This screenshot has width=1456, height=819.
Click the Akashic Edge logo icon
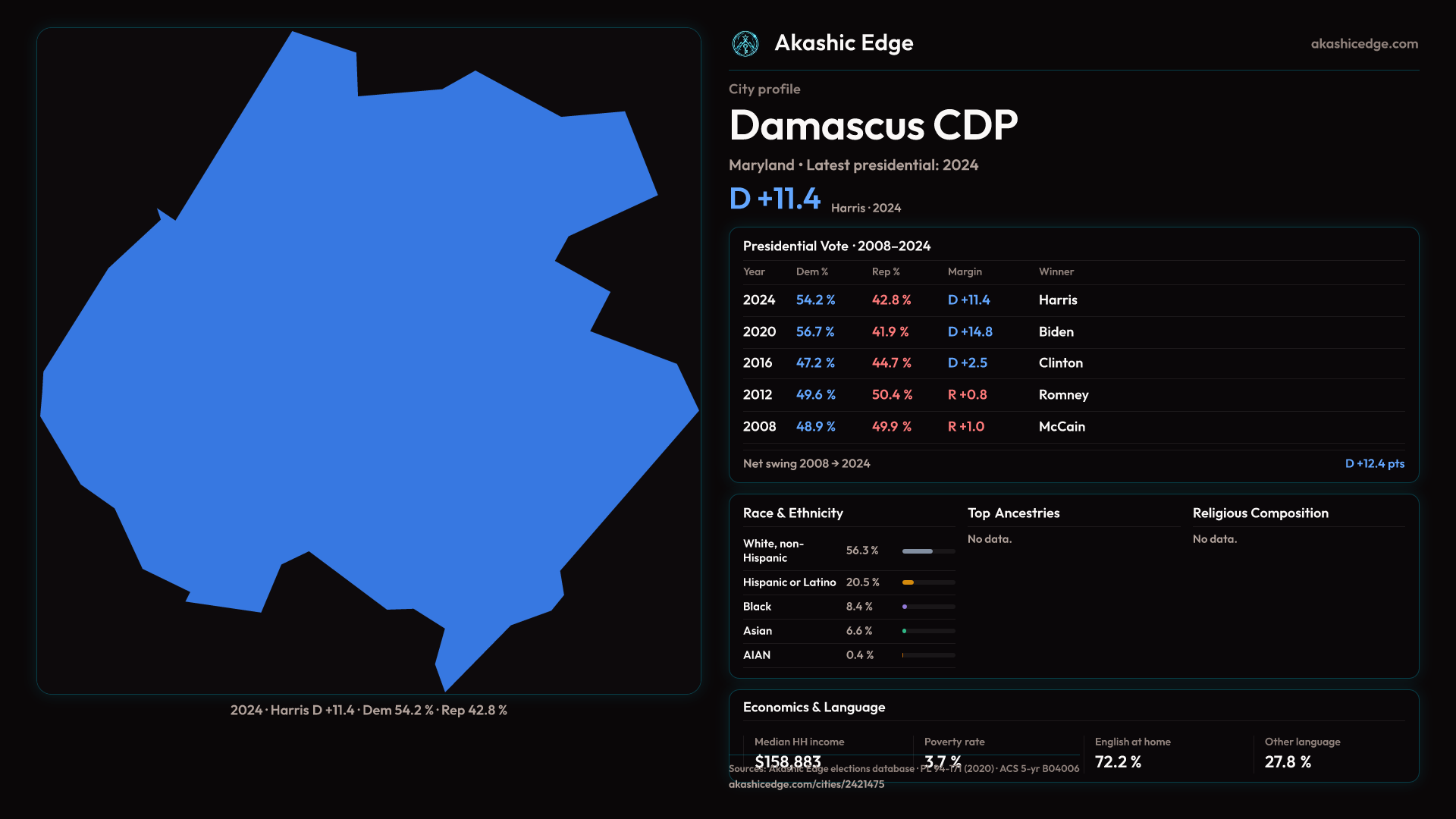(x=745, y=44)
